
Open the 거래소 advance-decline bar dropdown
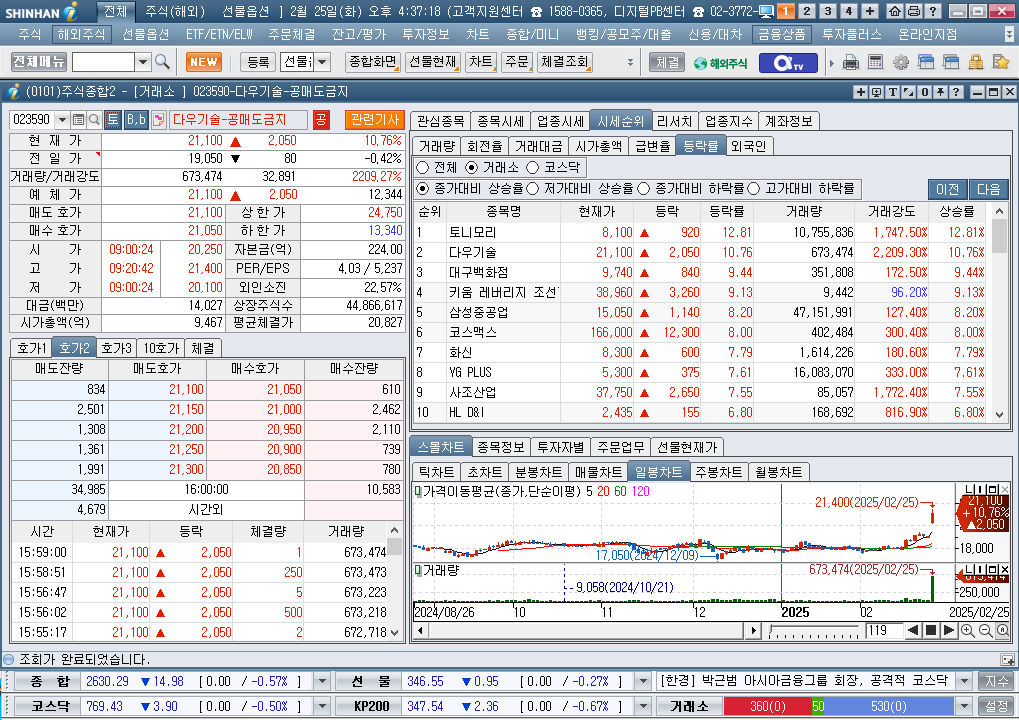(965, 706)
